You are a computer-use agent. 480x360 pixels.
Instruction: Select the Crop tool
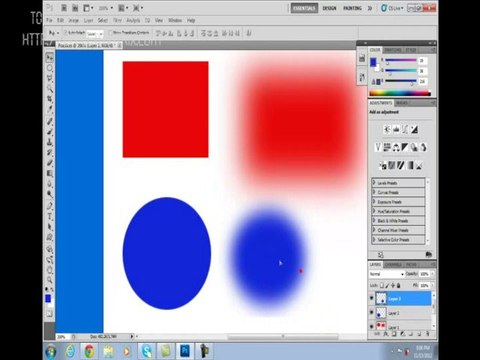tap(50, 99)
